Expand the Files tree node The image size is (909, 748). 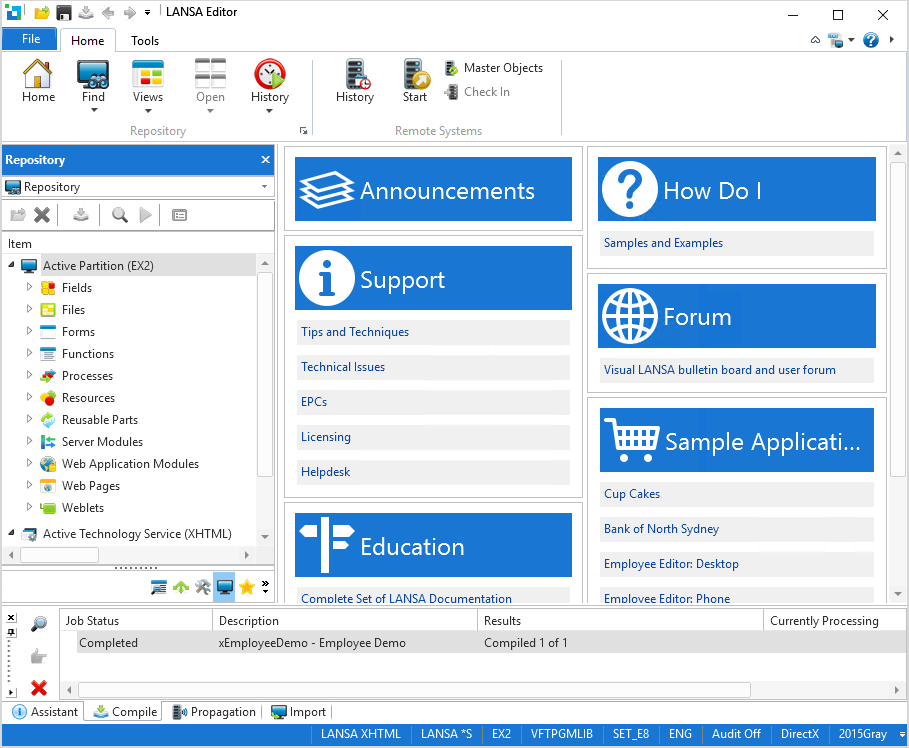[29, 308]
